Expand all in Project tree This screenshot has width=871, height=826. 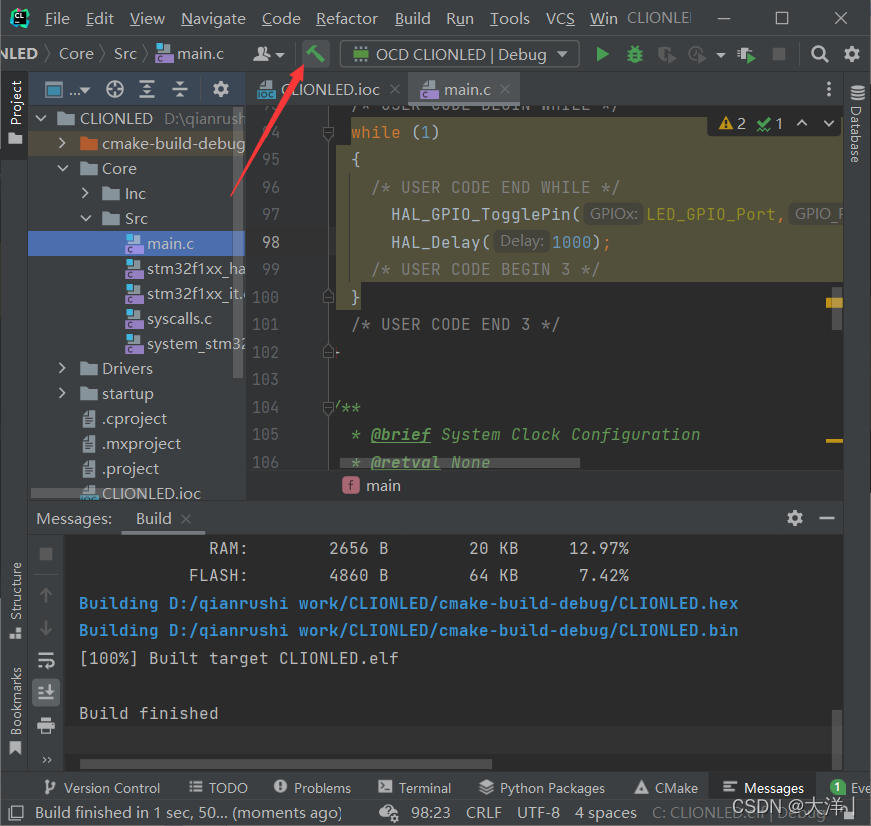coord(147,89)
